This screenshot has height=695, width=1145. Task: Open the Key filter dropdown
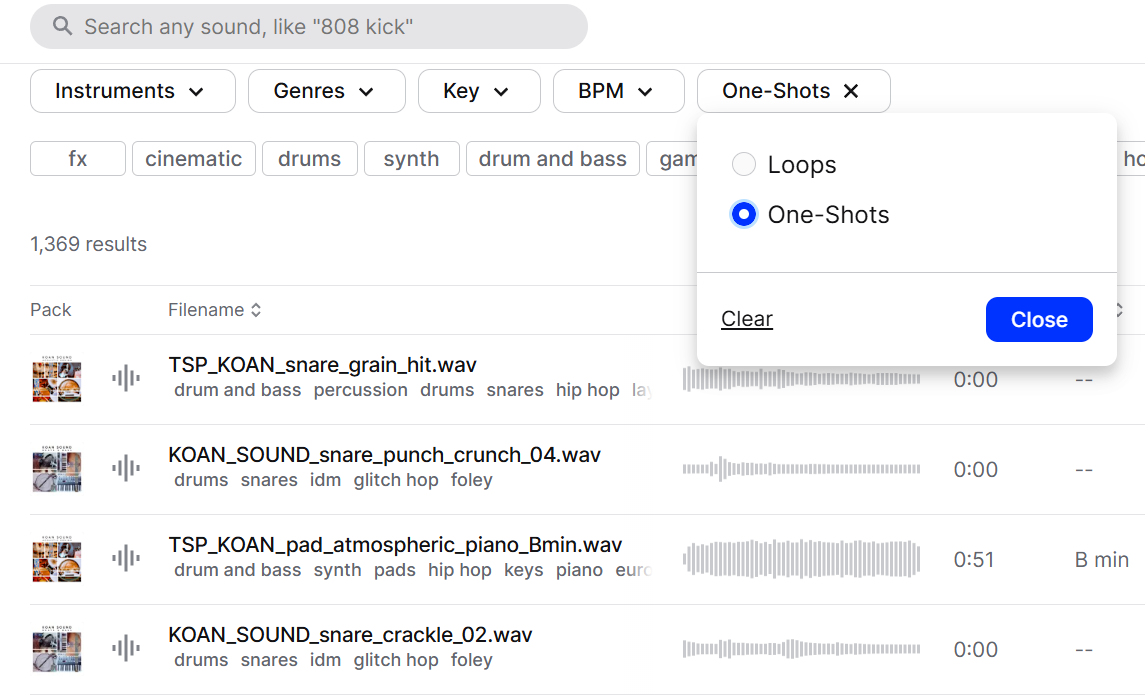[478, 91]
